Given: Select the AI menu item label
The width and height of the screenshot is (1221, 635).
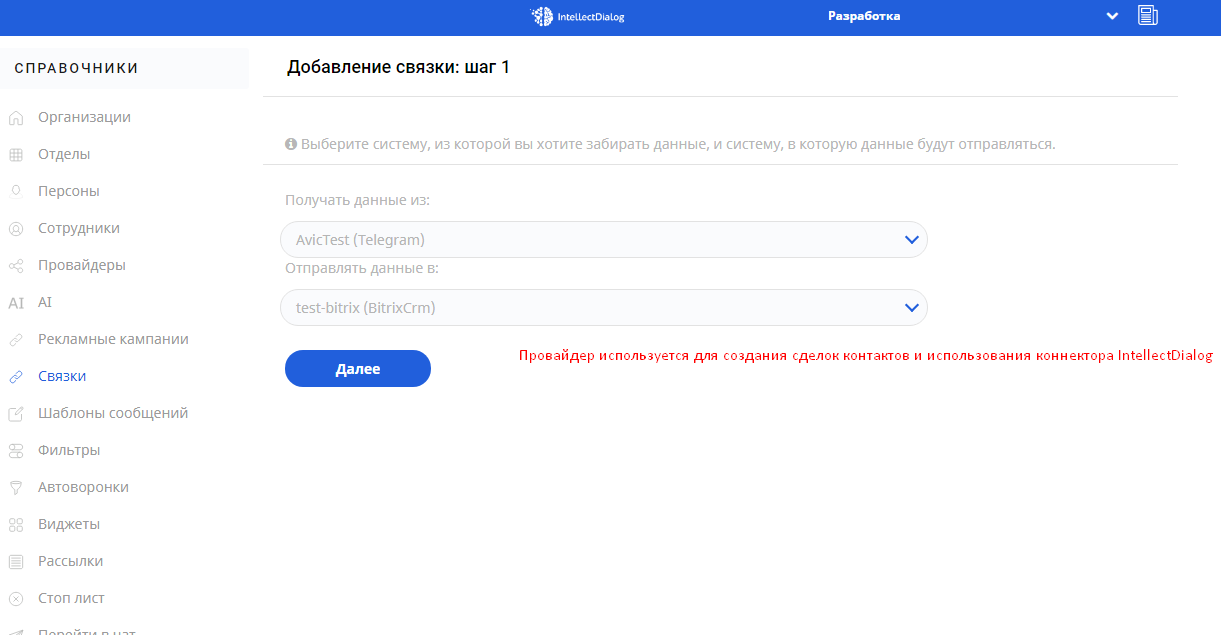Looking at the screenshot, I should pyautogui.click(x=45, y=302).
